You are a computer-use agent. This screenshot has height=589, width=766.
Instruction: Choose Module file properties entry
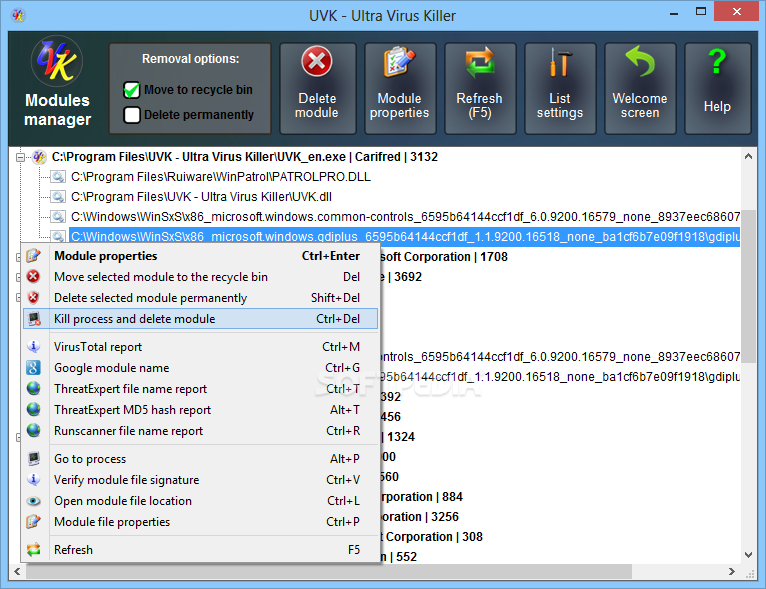point(200,522)
